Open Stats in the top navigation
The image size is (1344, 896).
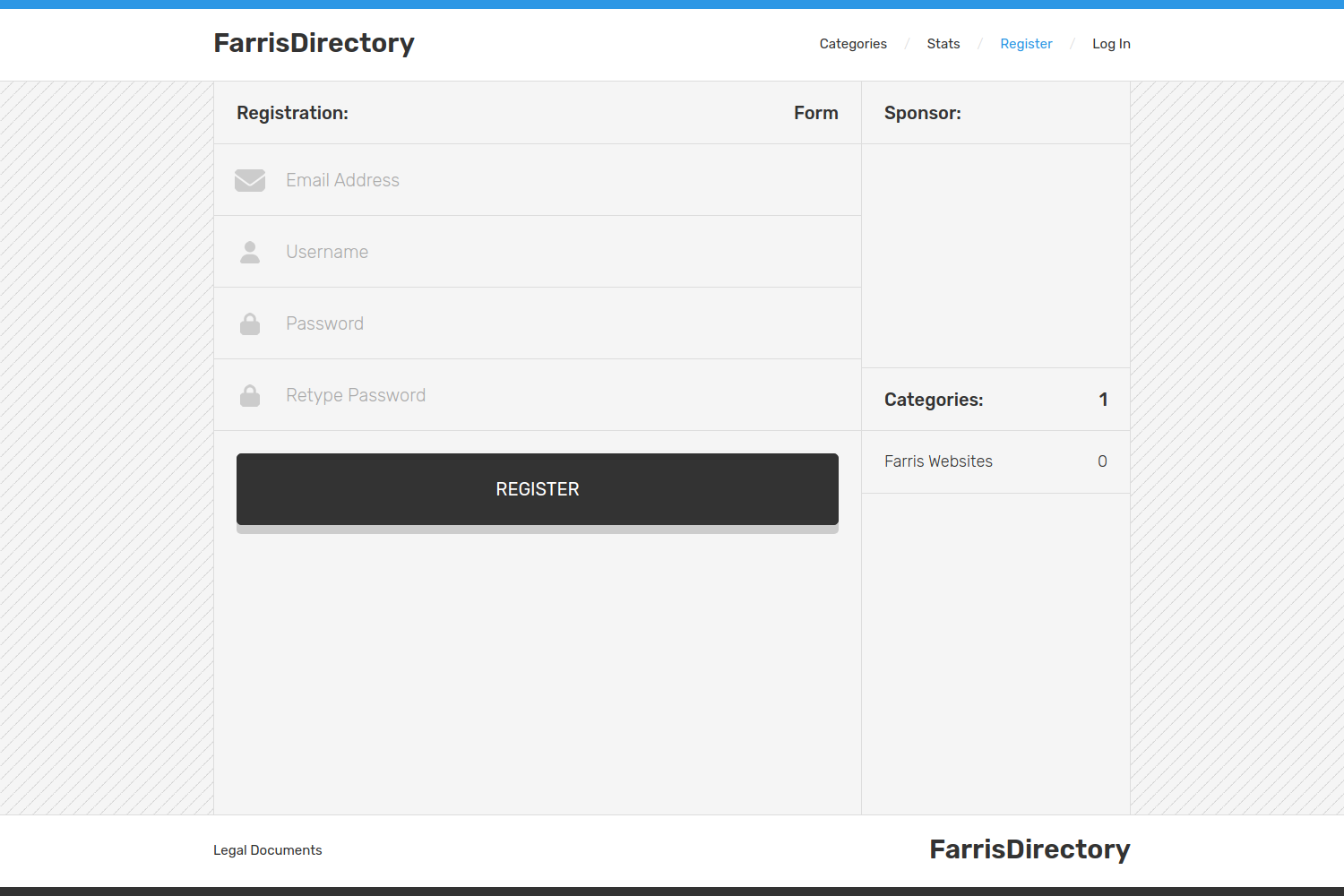[x=943, y=44]
